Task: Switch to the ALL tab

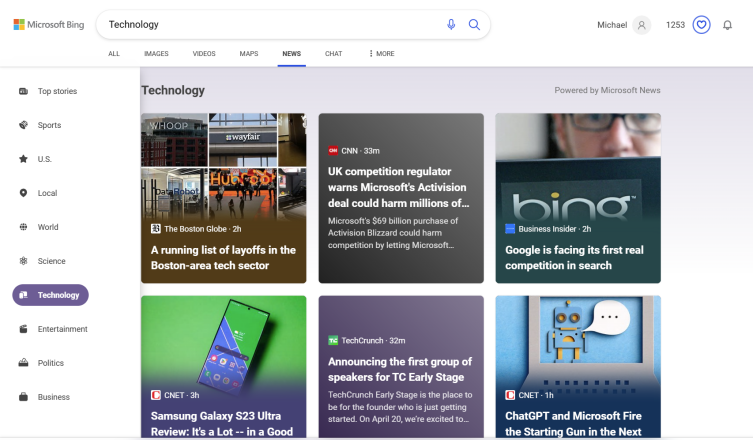Action: tap(114, 54)
